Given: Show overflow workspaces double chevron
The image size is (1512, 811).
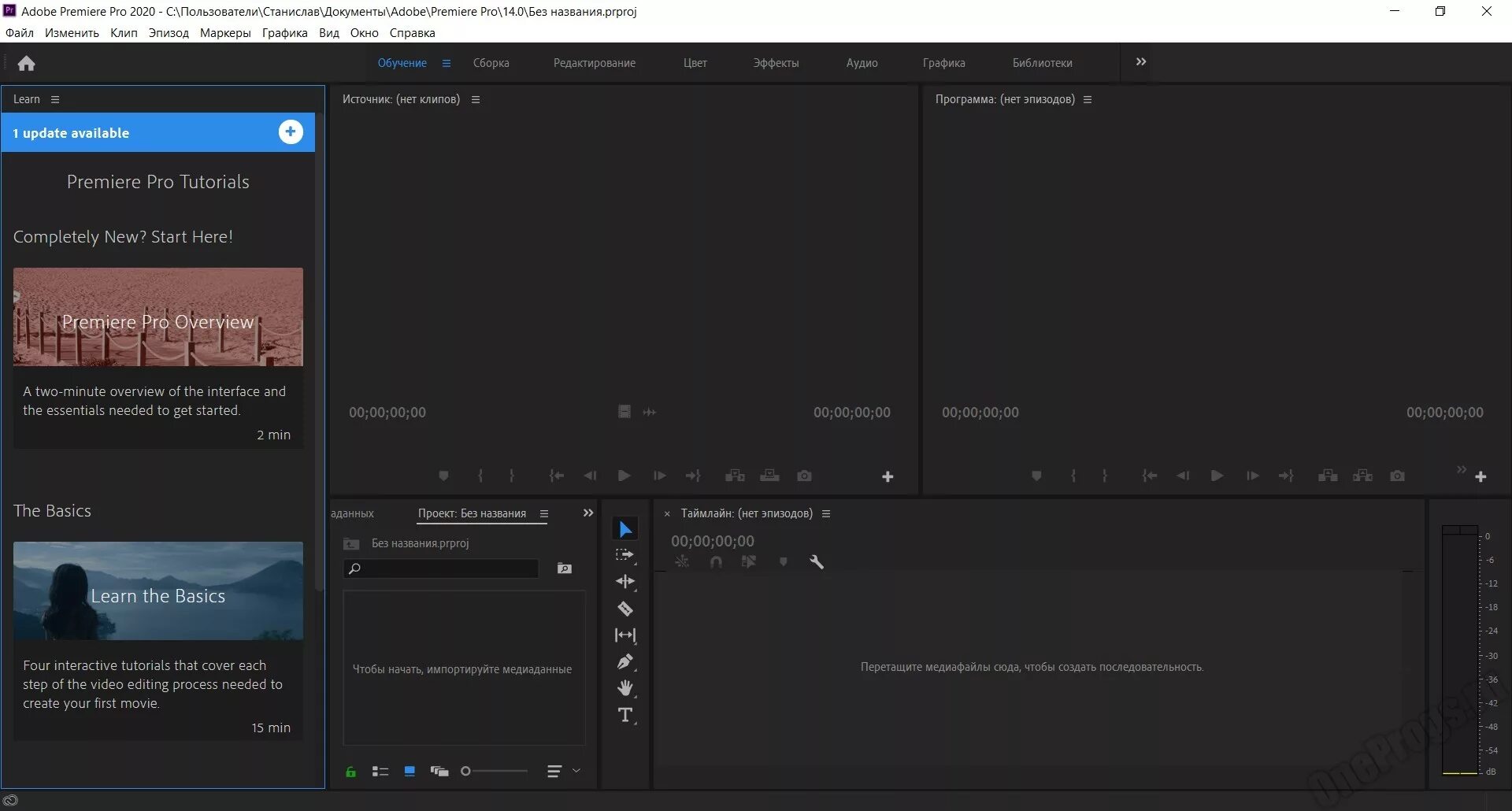Looking at the screenshot, I should (x=1141, y=62).
